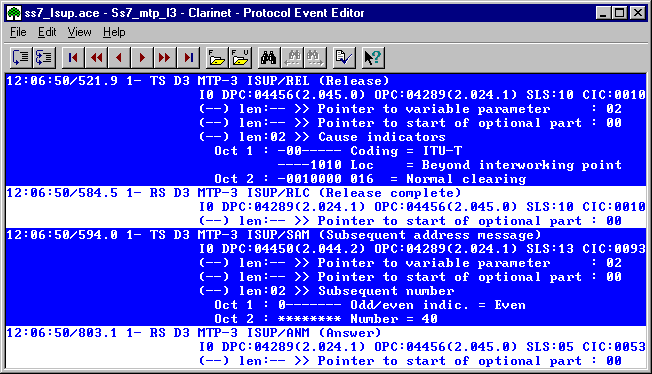Screen dimensions: 652x374
Task: Close the Protocol Event Editor window
Action: (x=637, y=13)
